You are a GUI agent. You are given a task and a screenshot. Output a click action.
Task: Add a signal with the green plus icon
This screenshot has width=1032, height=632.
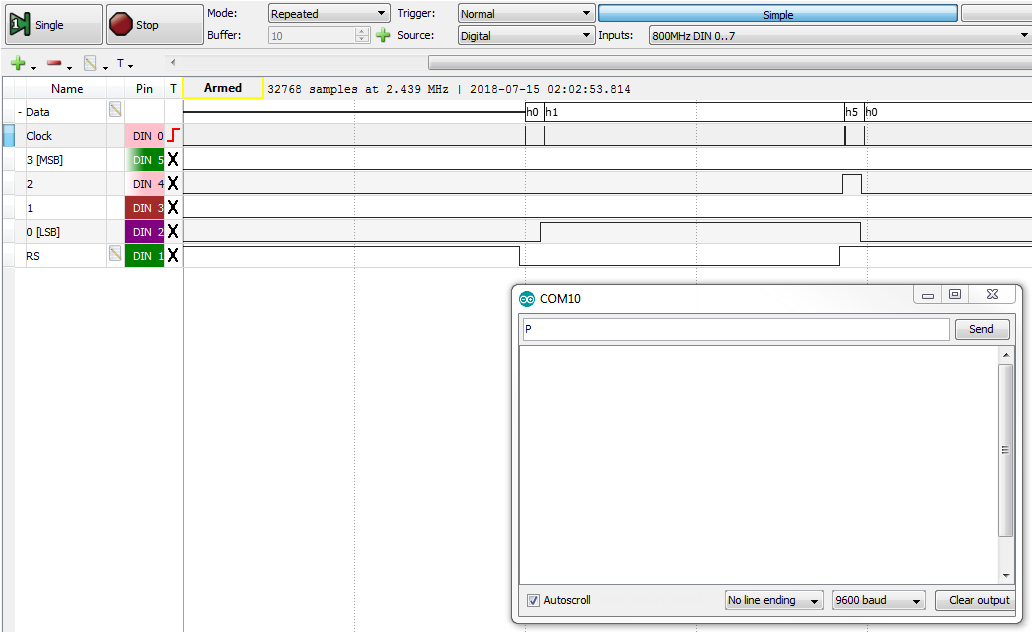[x=18, y=63]
